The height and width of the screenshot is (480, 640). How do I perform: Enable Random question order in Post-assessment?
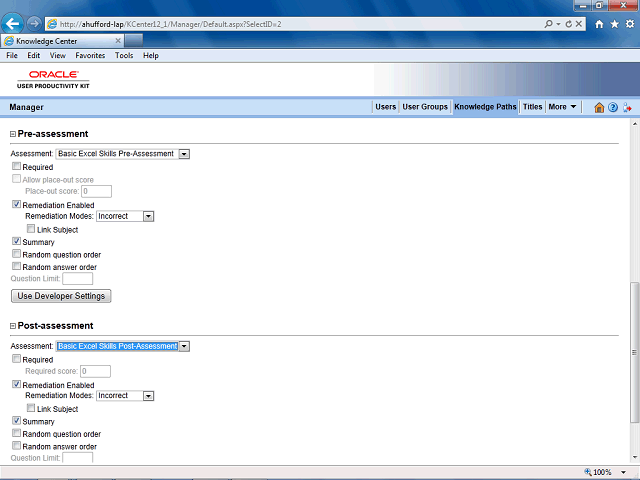[x=16, y=433]
